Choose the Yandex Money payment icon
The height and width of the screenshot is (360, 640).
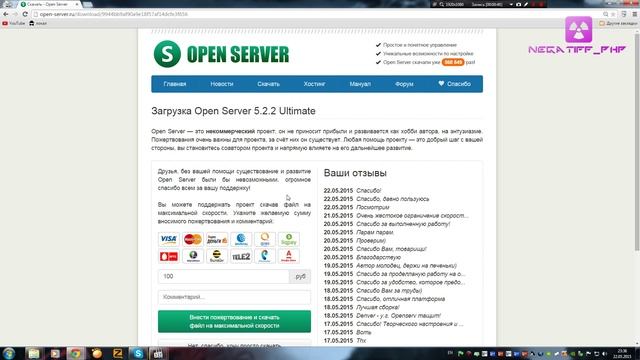tap(217, 239)
